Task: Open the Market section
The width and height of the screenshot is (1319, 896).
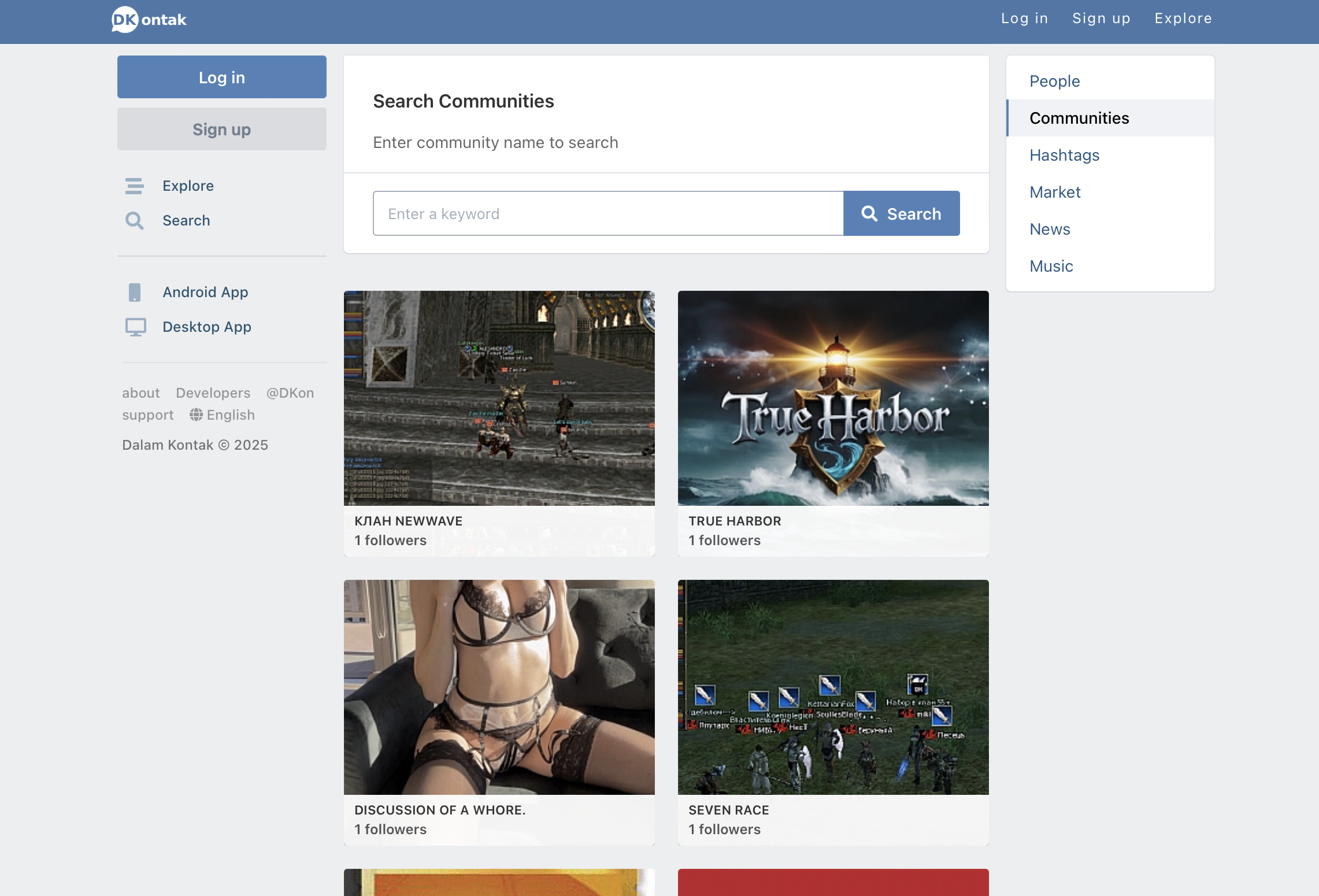Action: [x=1055, y=192]
